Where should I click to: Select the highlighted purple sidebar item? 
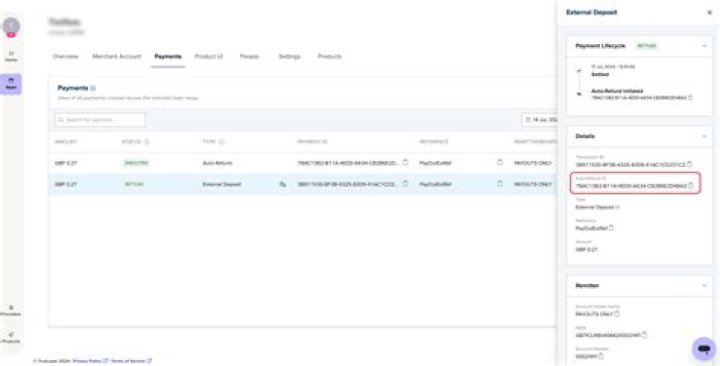point(11,84)
